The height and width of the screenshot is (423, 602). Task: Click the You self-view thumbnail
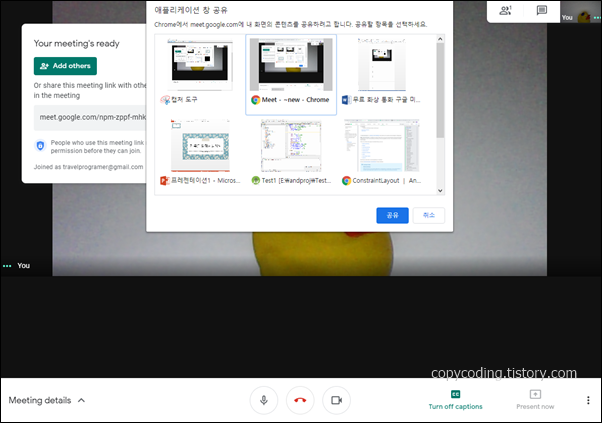tap(580, 12)
